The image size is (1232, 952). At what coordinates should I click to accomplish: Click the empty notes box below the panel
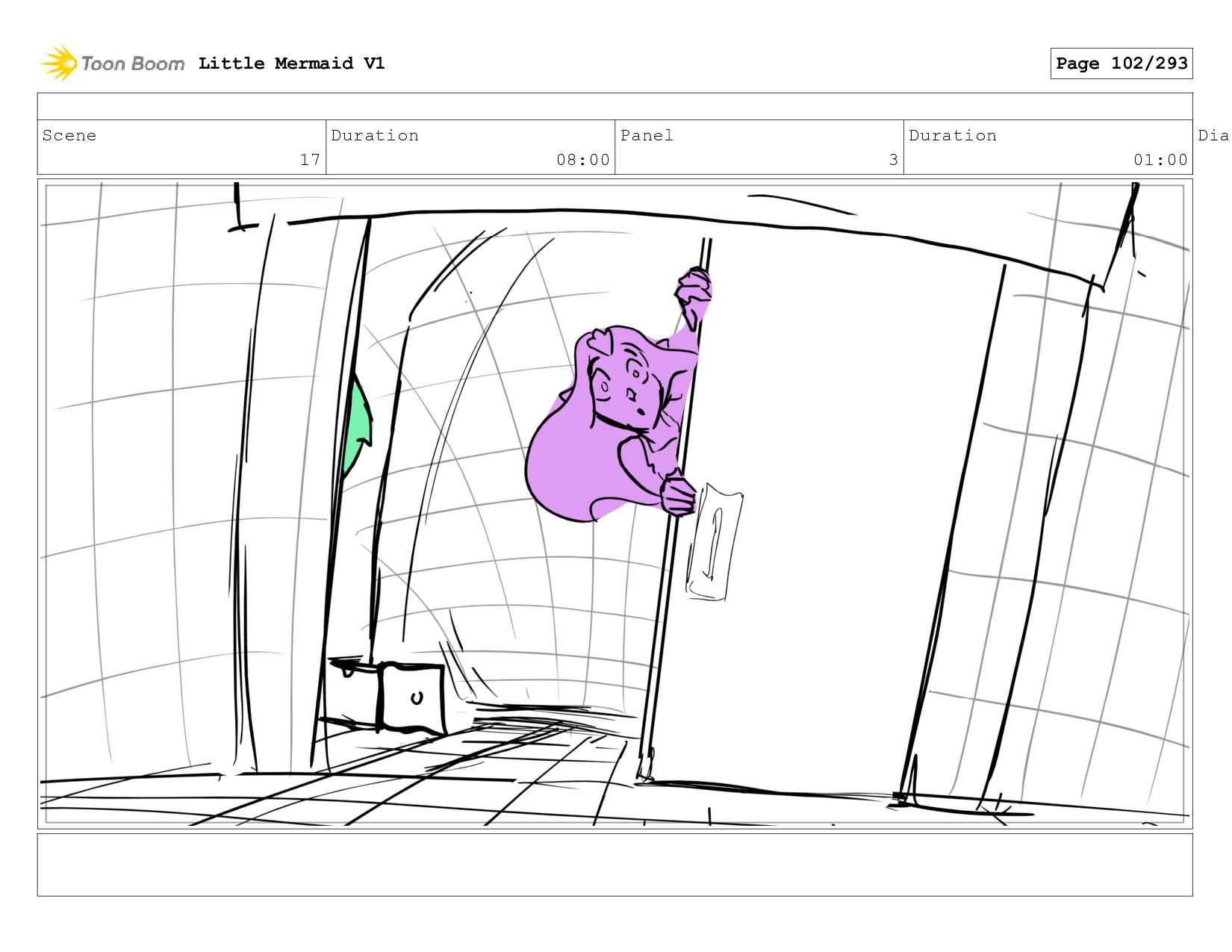pos(615,865)
